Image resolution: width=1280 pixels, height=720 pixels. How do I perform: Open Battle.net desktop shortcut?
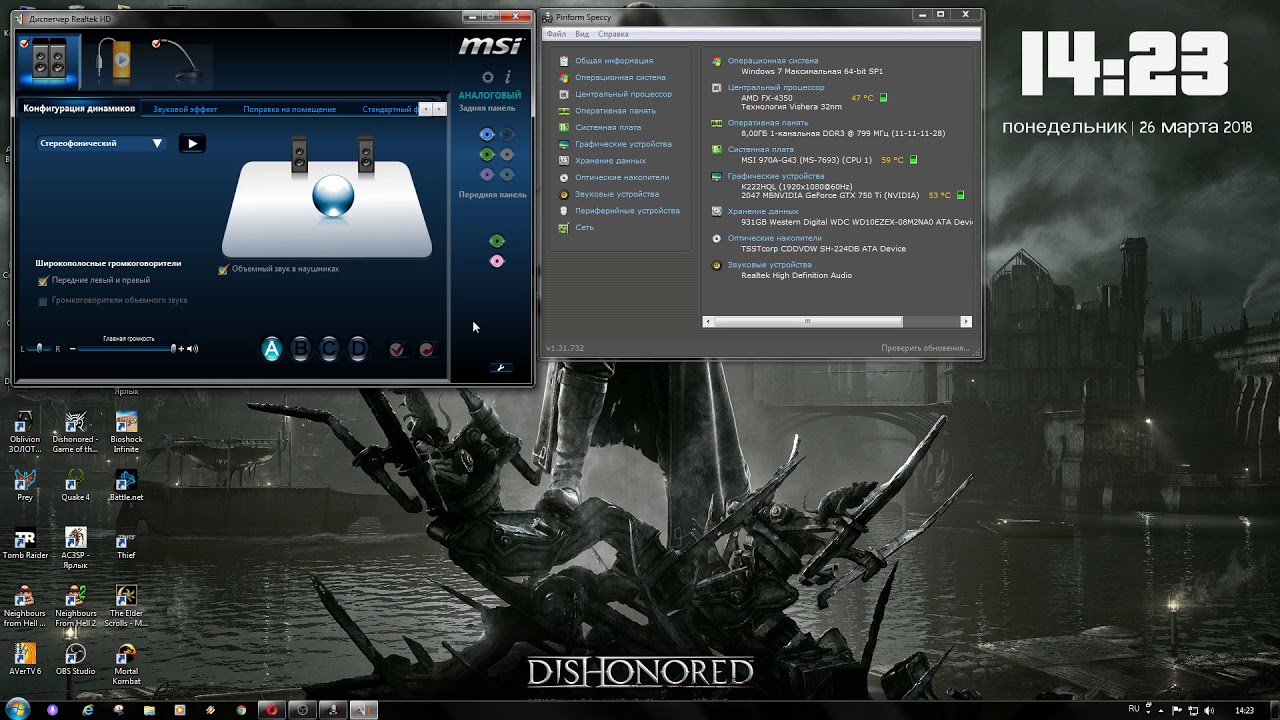[126, 486]
